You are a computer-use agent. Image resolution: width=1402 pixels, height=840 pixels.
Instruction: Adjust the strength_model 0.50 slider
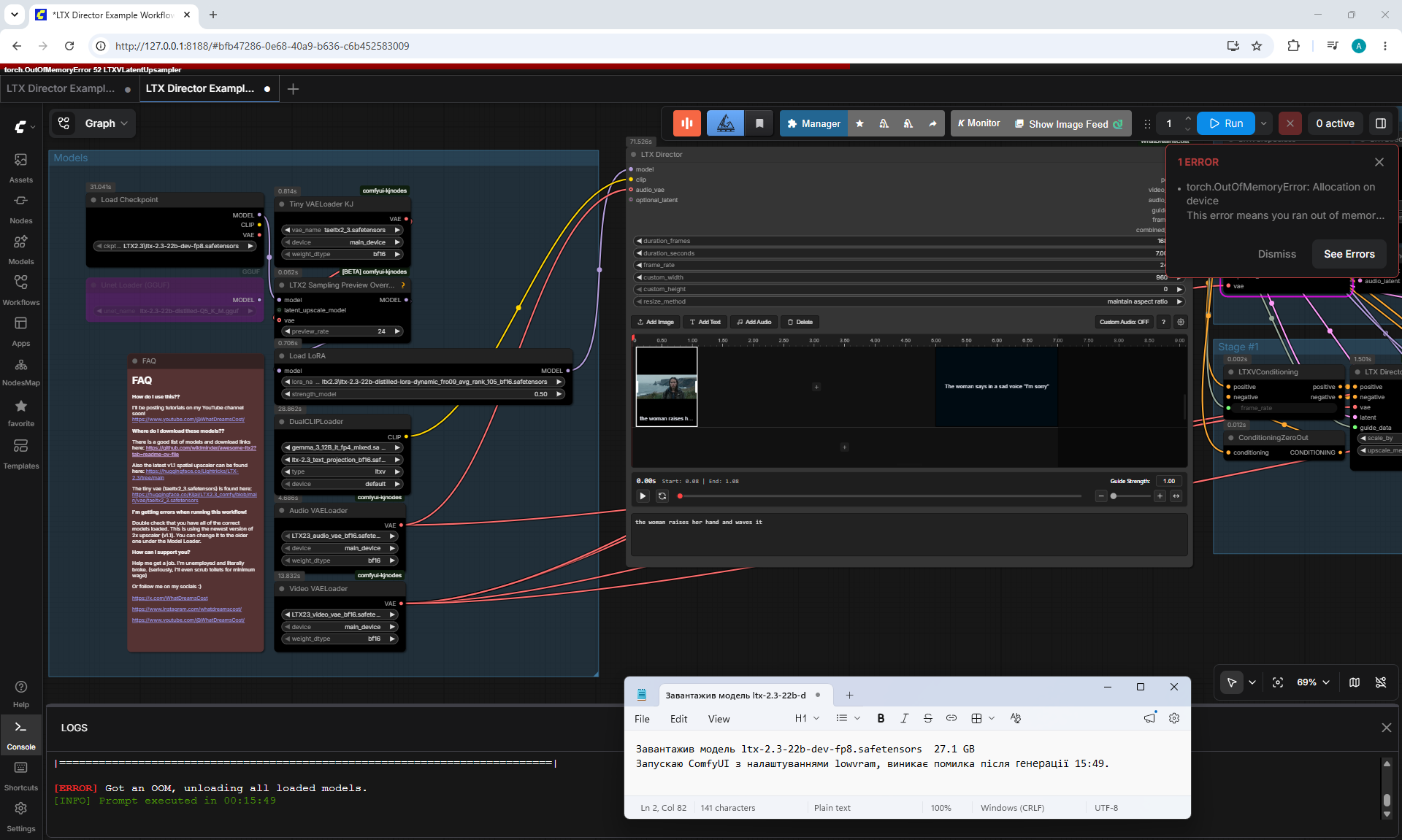coord(424,394)
